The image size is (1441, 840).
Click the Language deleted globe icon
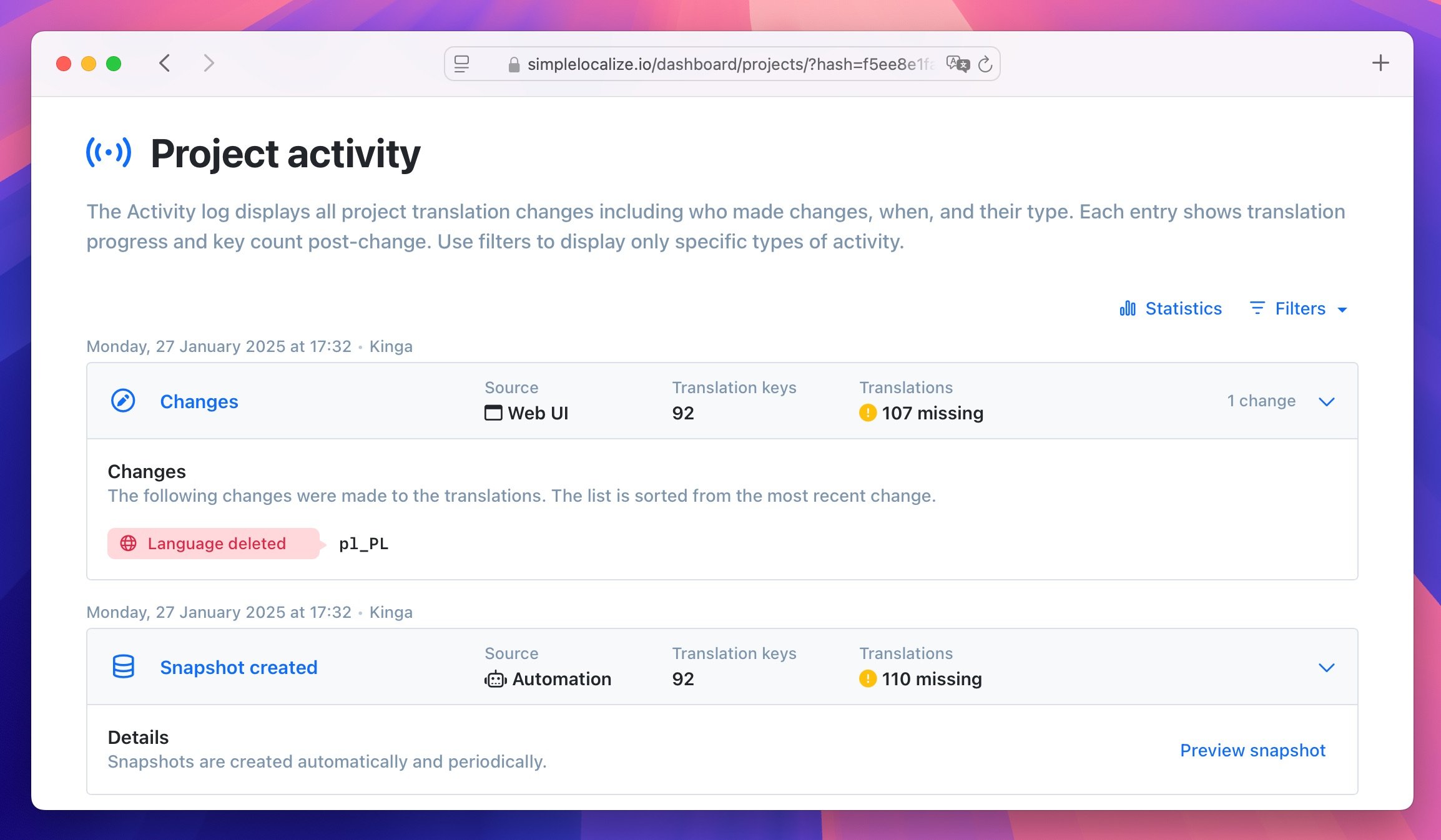coord(129,544)
